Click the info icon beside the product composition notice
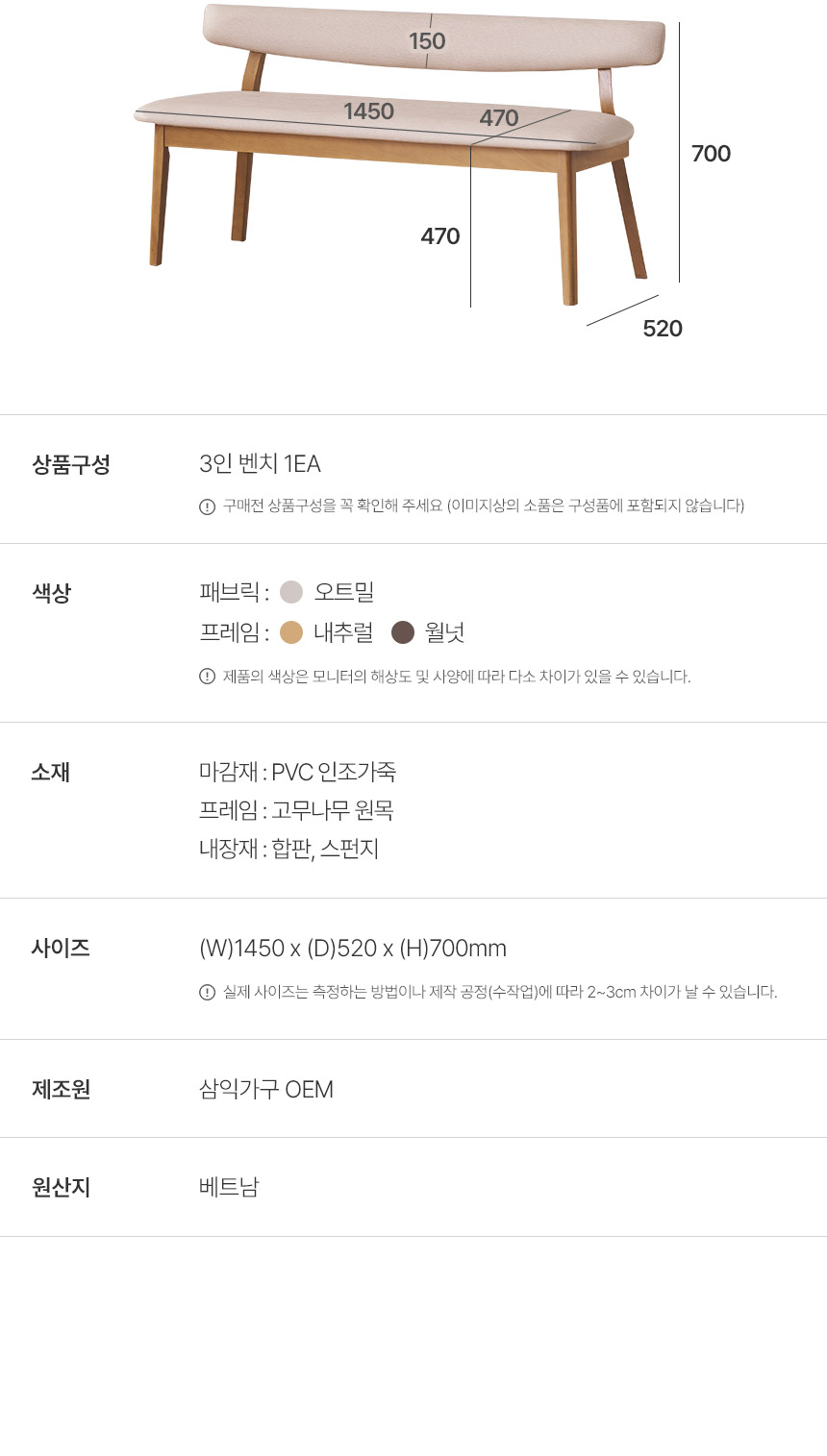This screenshot has width=827, height=1456. (x=207, y=506)
